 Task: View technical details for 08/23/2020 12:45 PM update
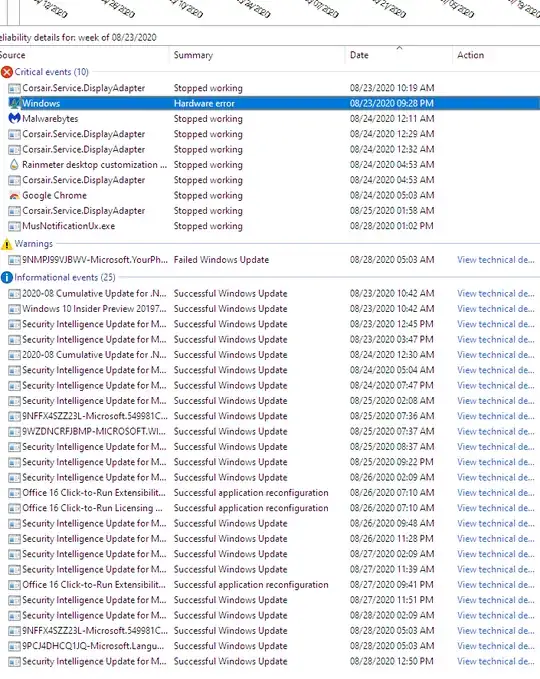point(495,324)
